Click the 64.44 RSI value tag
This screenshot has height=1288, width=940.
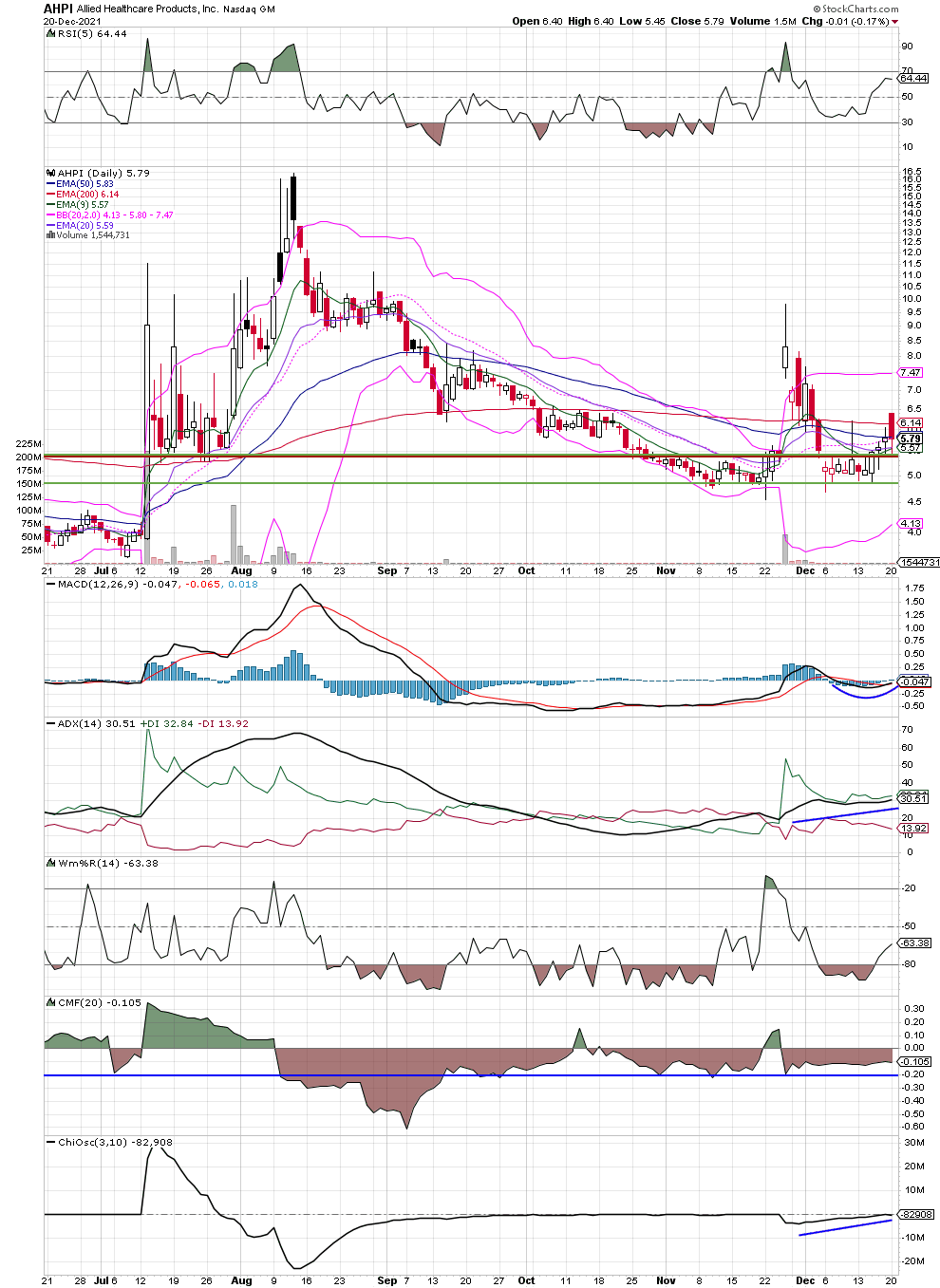pyautogui.click(x=912, y=79)
